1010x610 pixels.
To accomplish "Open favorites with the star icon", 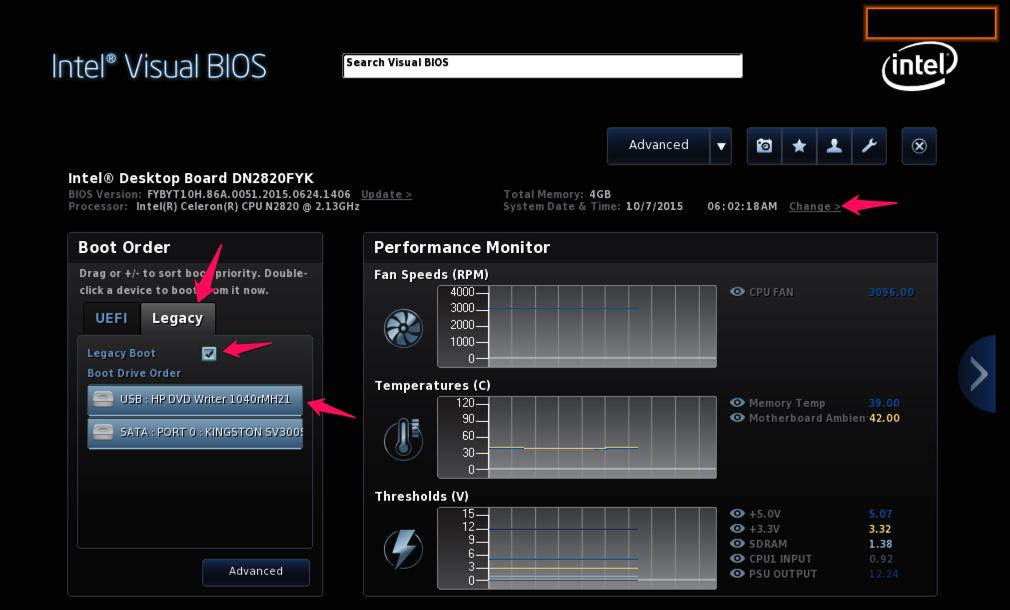I will pos(799,146).
